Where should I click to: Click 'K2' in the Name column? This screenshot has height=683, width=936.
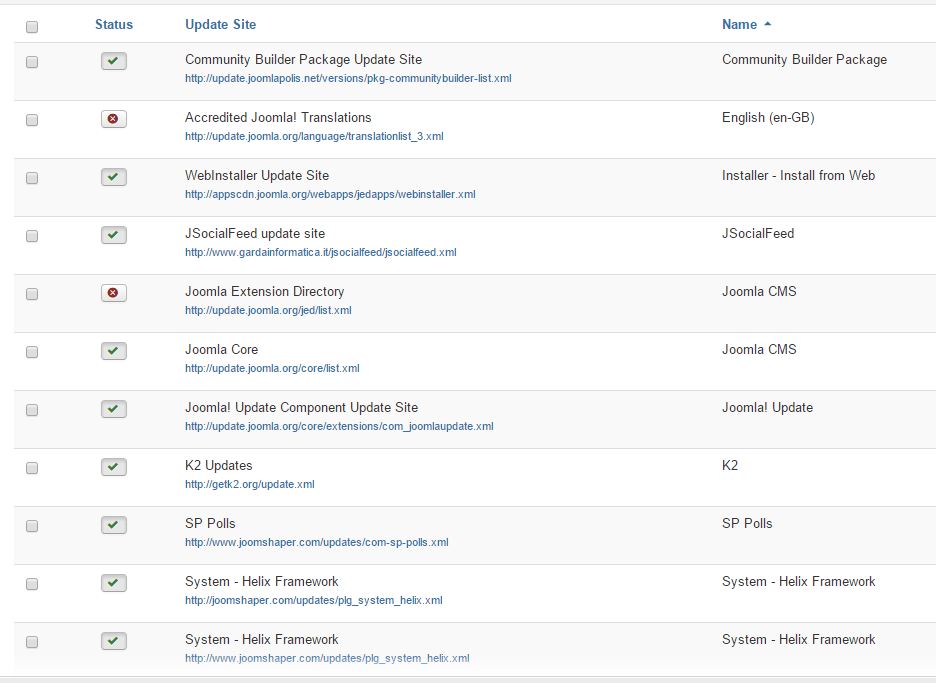click(729, 466)
